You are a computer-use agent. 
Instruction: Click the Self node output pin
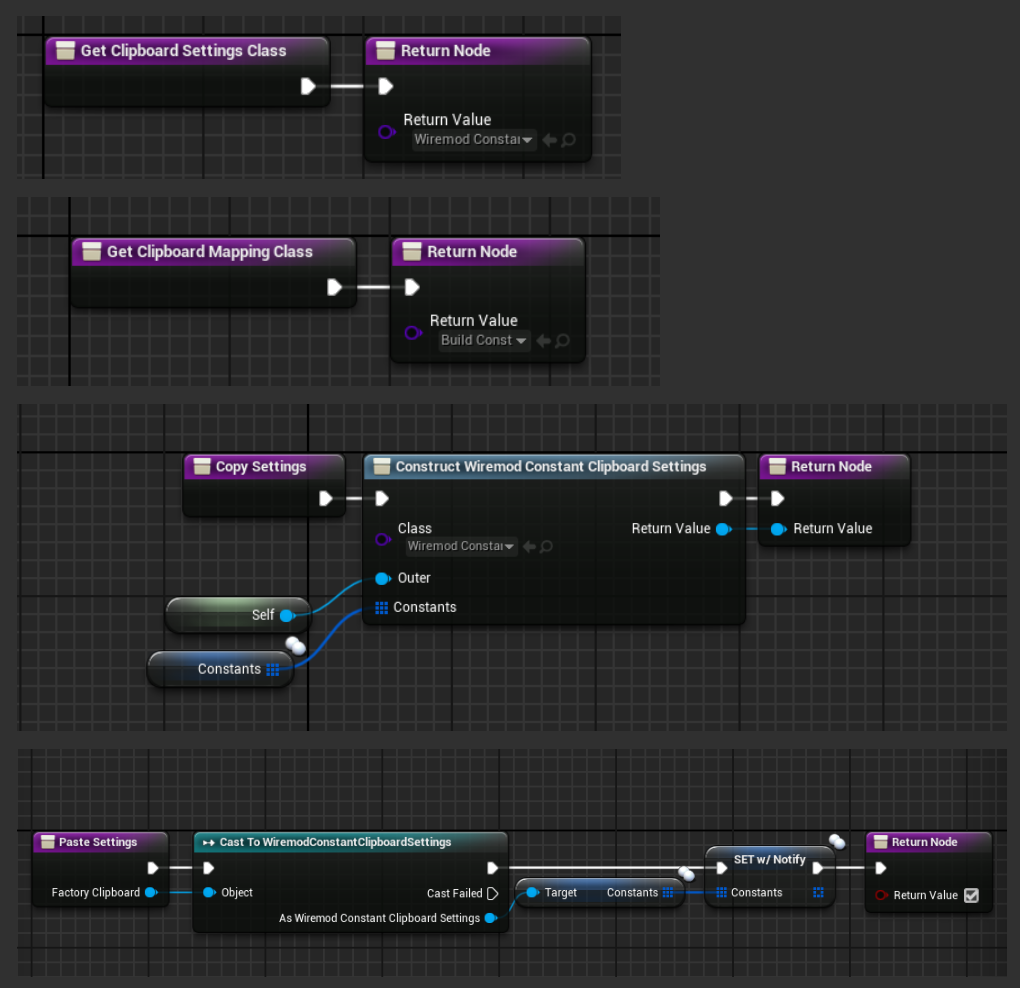pyautogui.click(x=288, y=615)
